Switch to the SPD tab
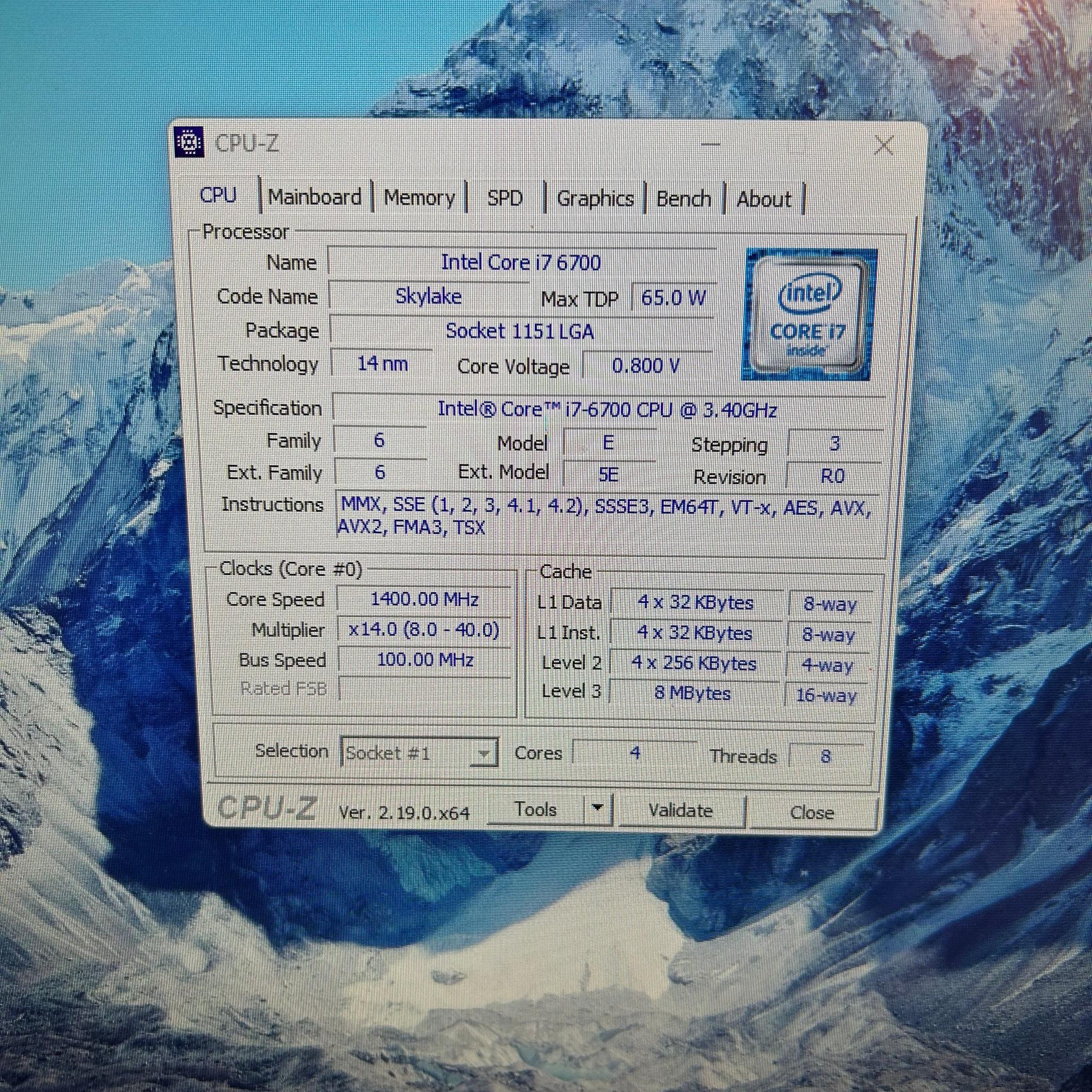The image size is (1092, 1092). coord(505,198)
